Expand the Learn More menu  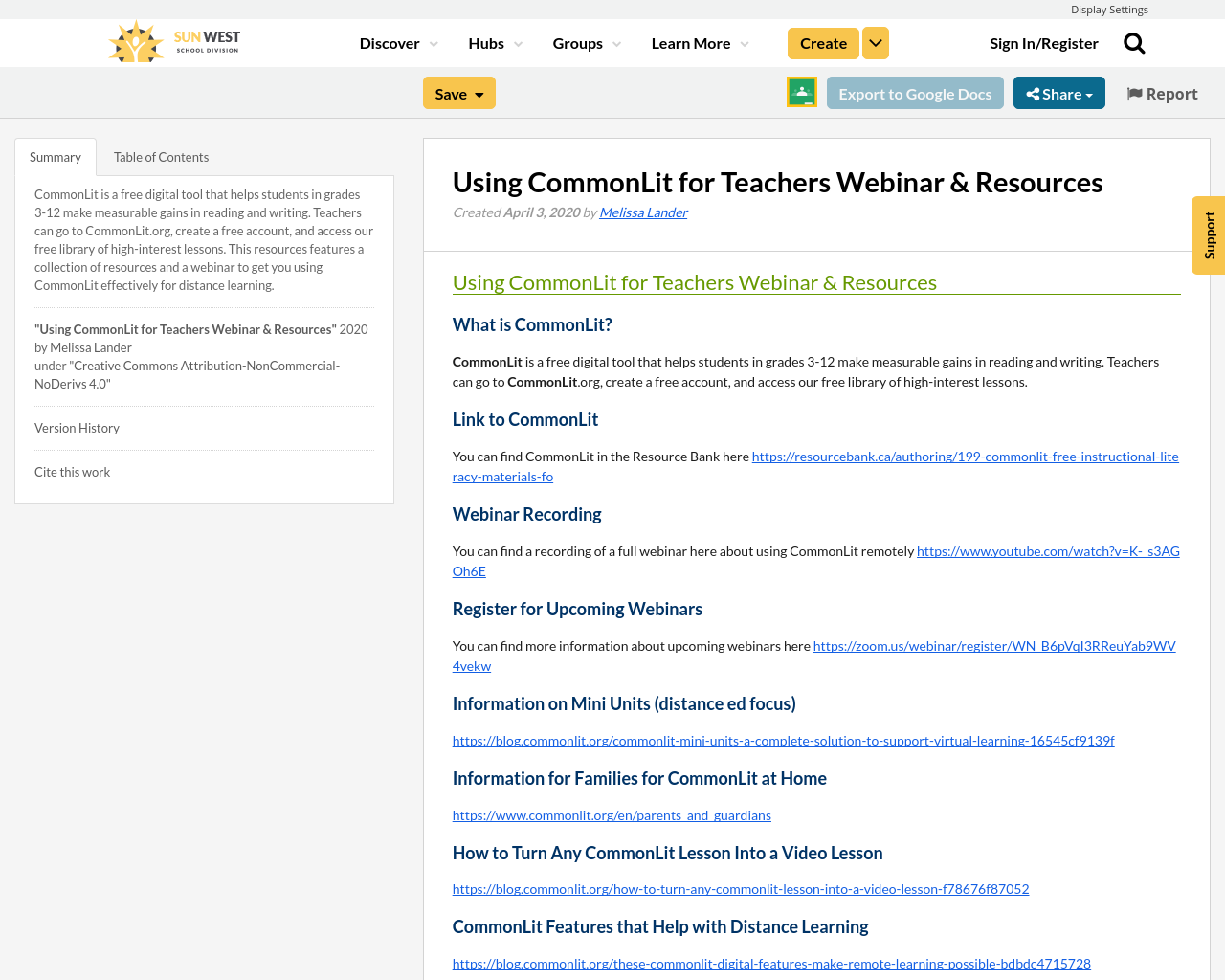point(692,42)
